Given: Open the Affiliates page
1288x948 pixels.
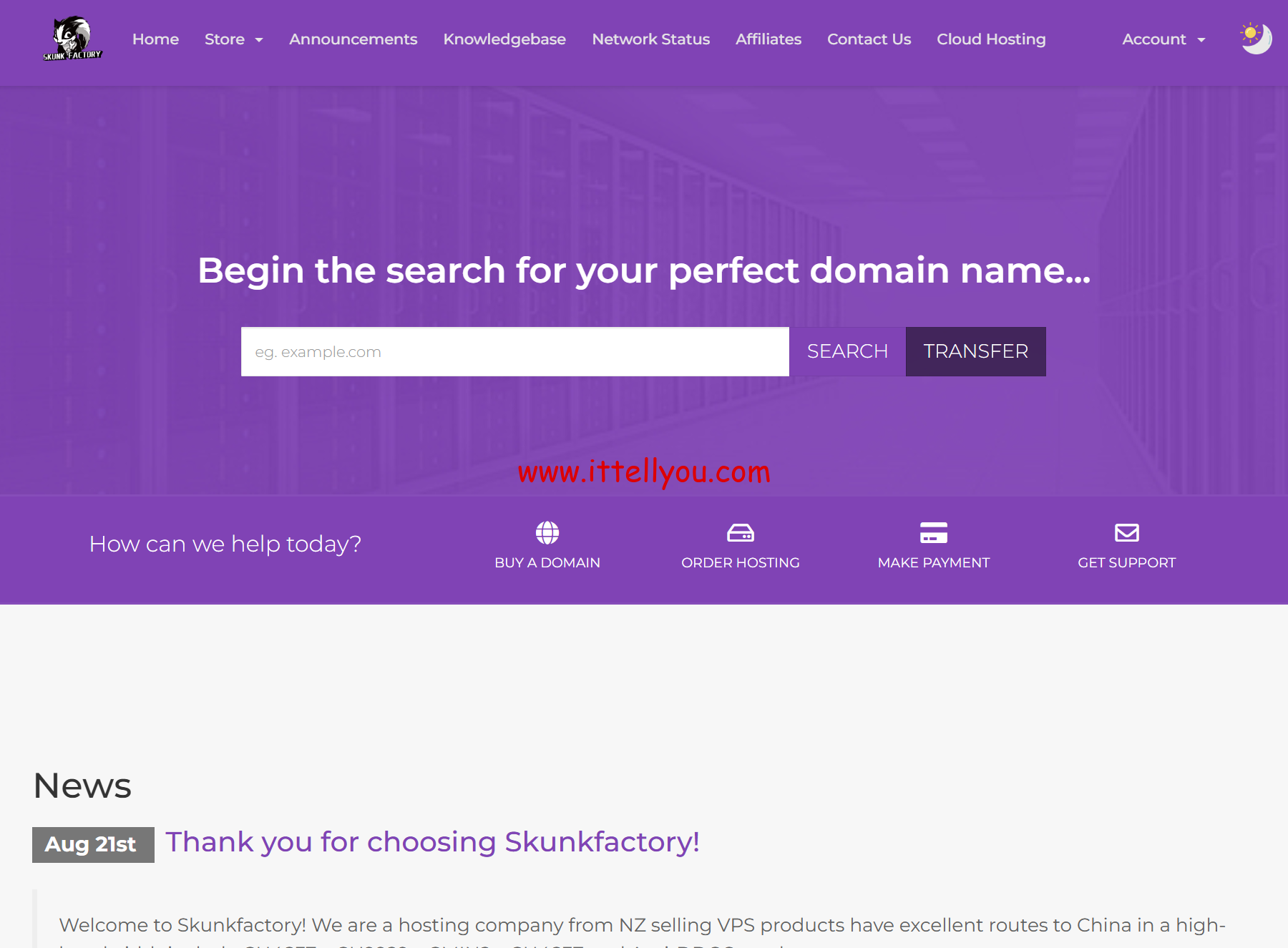Looking at the screenshot, I should [x=769, y=39].
